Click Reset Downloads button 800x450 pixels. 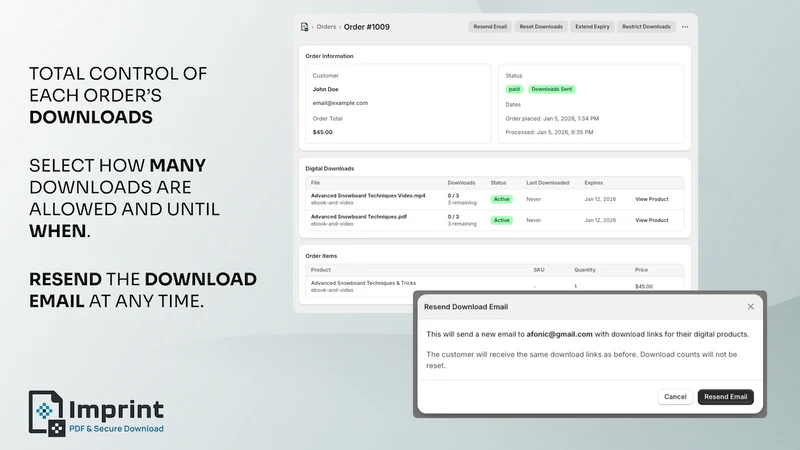(x=541, y=27)
